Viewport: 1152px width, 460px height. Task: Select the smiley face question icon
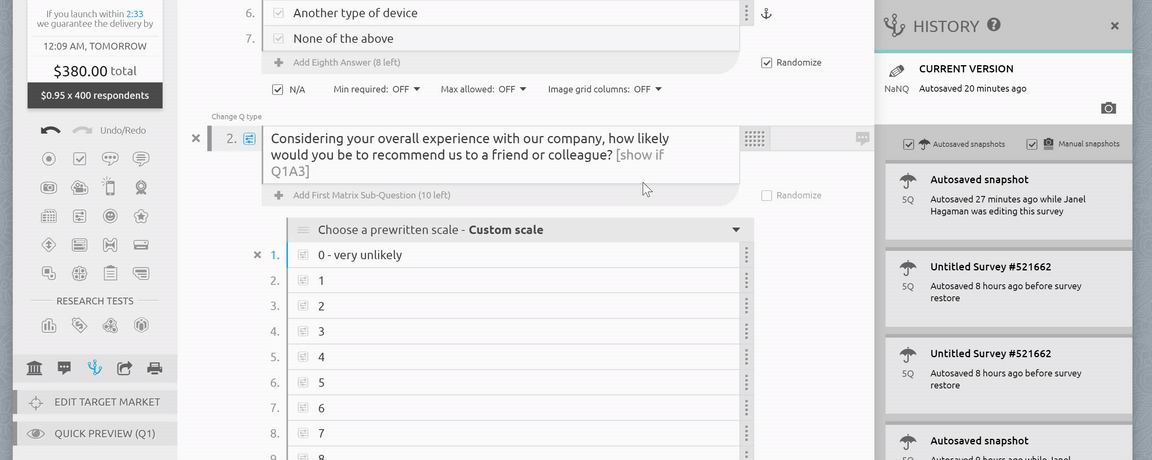pyautogui.click(x=110, y=216)
